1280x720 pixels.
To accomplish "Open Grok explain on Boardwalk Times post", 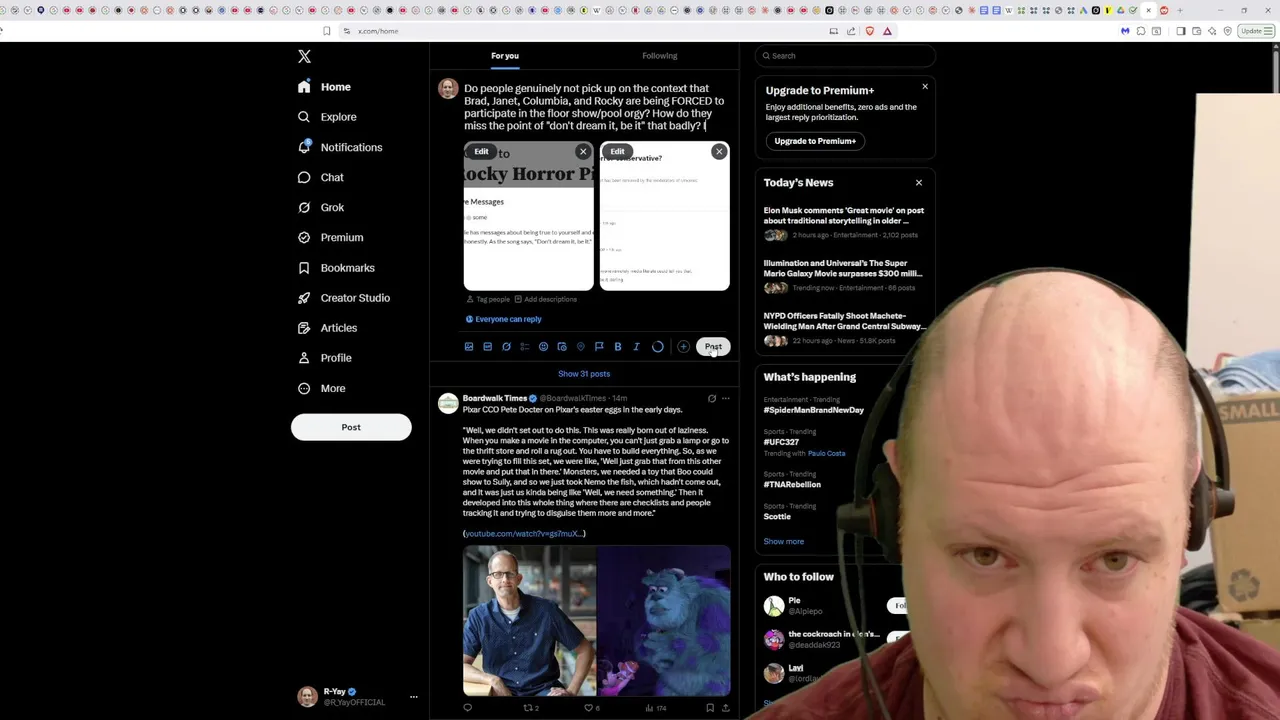I will (x=712, y=399).
